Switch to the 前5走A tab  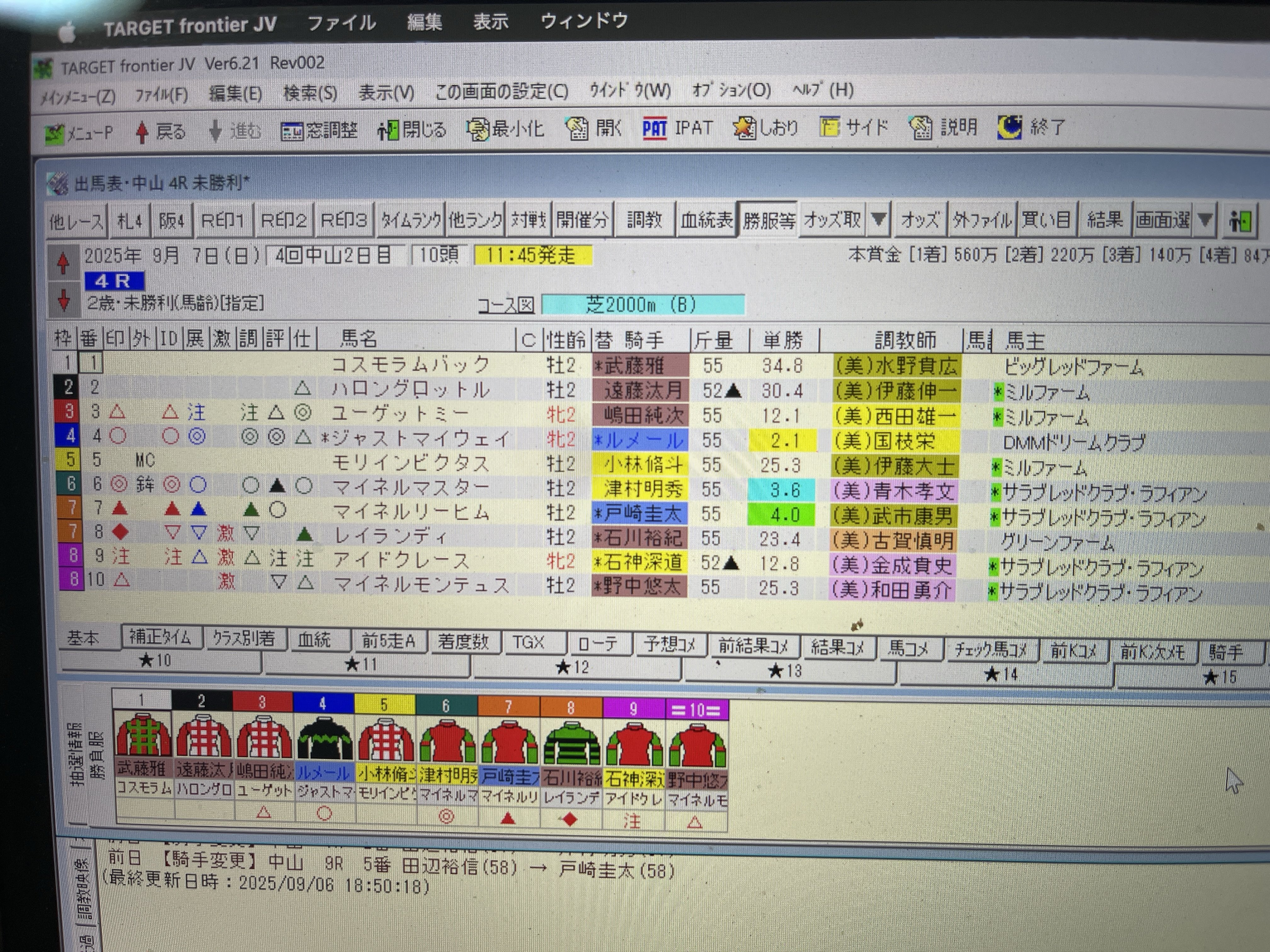click(x=388, y=641)
